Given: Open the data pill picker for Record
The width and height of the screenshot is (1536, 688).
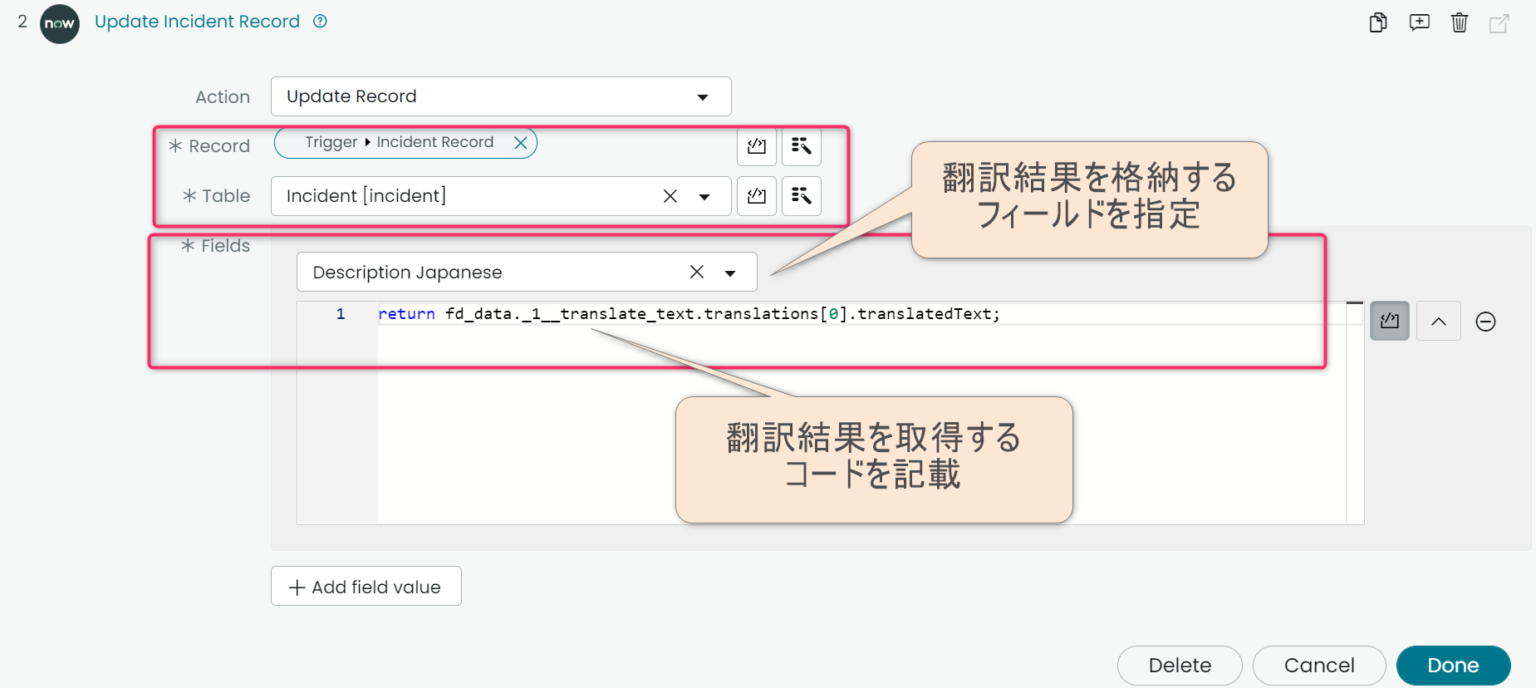Looking at the screenshot, I should pos(801,146).
